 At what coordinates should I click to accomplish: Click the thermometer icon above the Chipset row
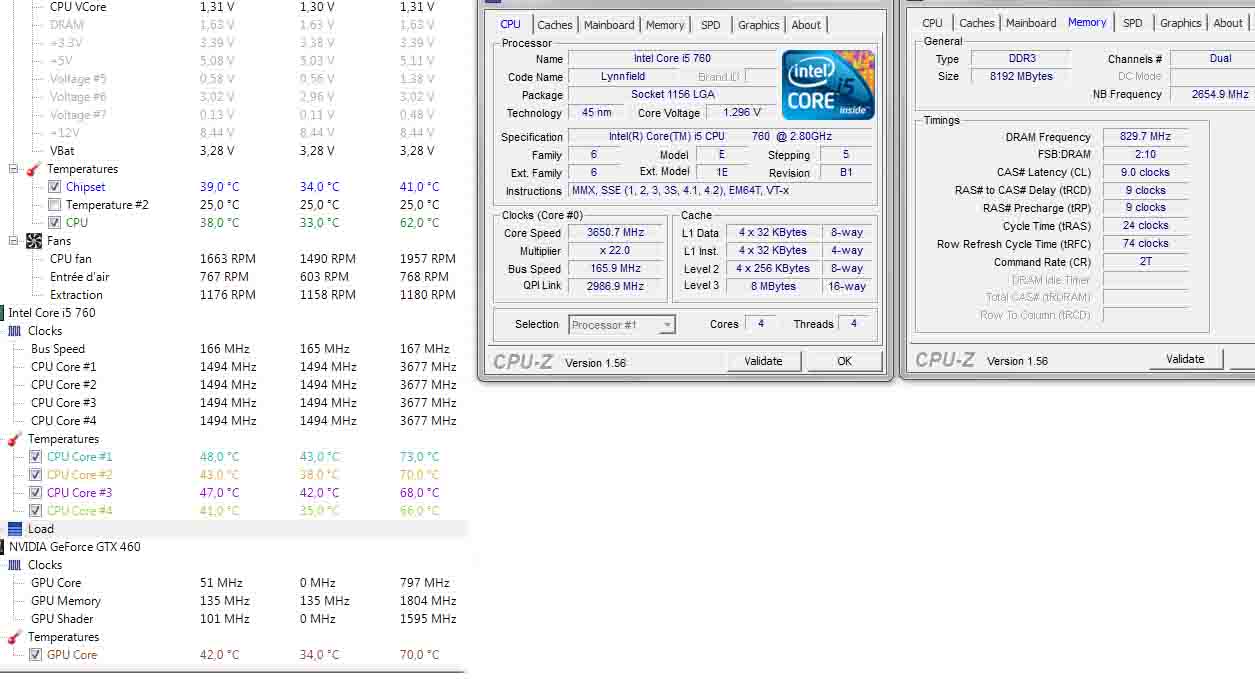click(x=34, y=169)
